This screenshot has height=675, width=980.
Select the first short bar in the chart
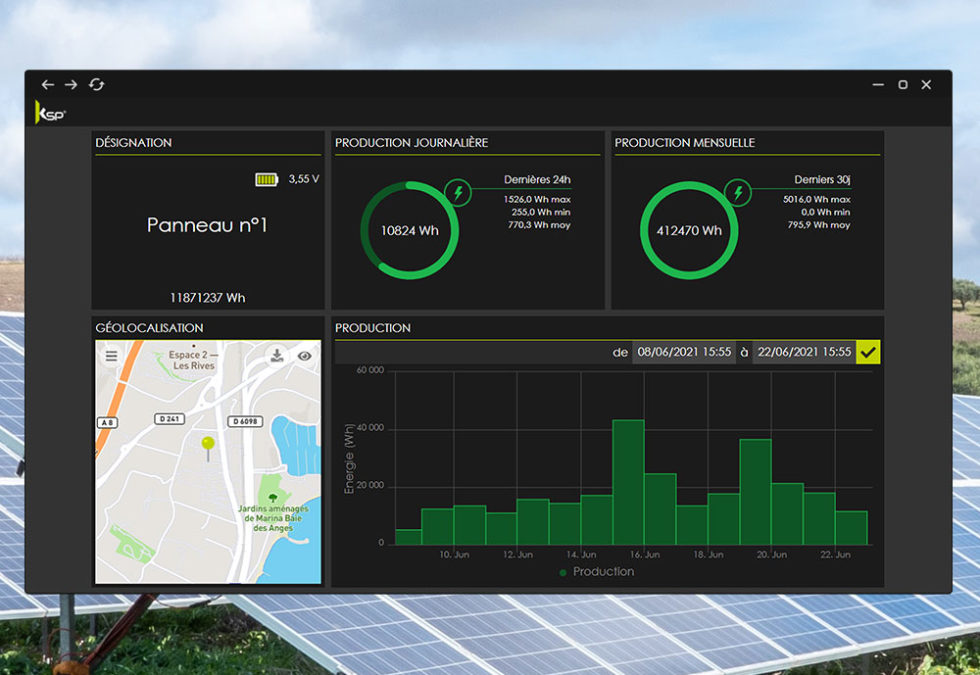[x=409, y=537]
